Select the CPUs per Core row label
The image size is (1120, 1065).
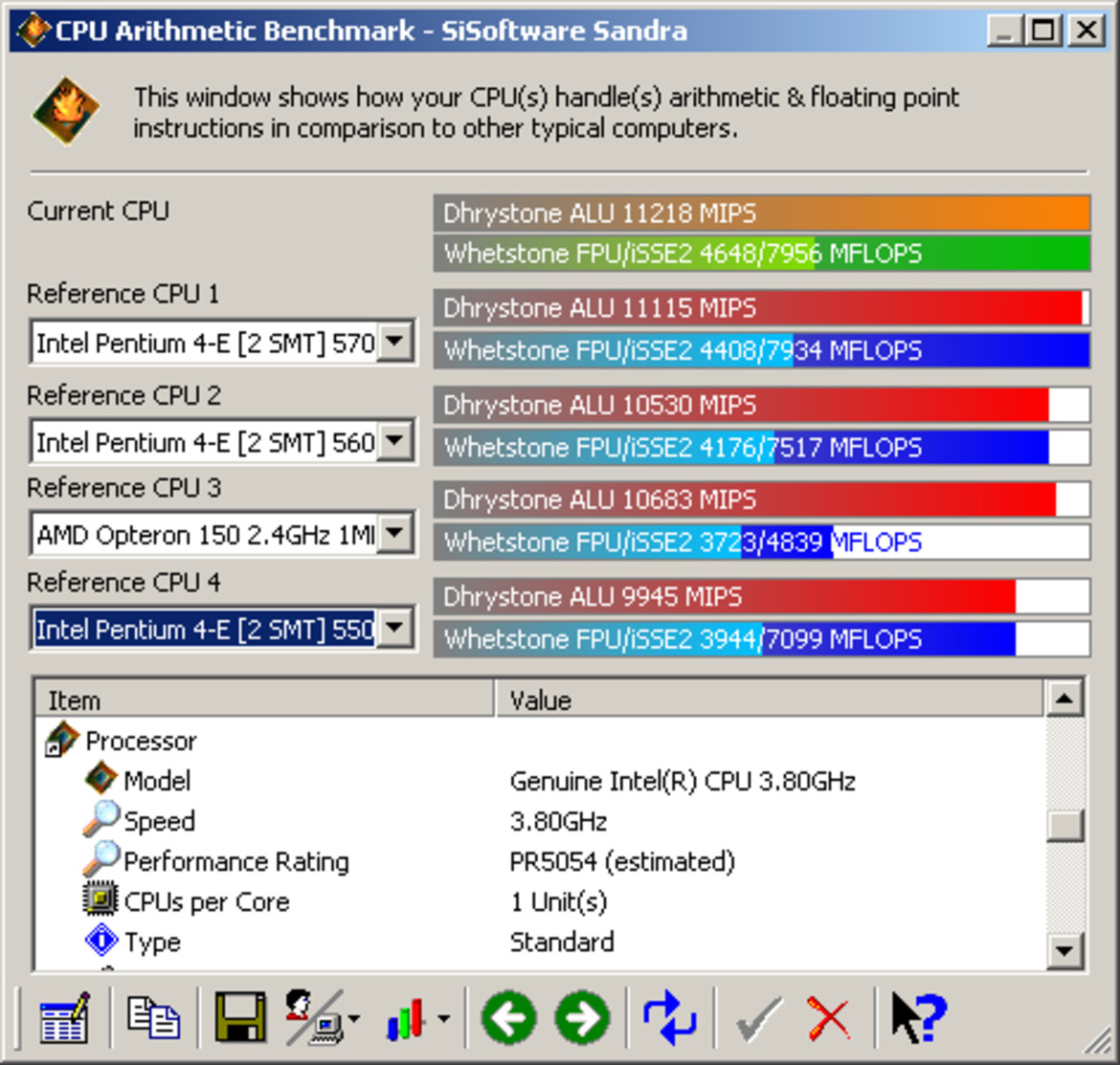207,901
